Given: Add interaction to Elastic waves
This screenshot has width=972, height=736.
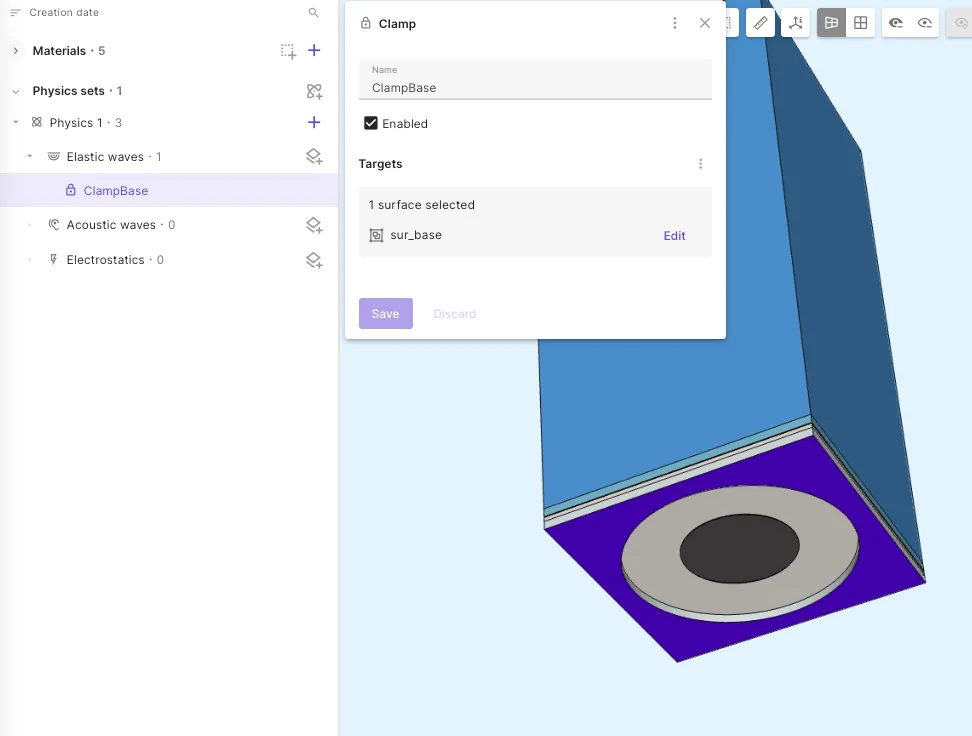Looking at the screenshot, I should point(314,156).
